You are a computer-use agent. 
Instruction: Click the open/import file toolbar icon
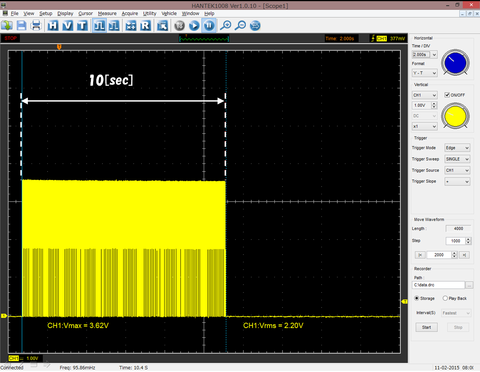point(7,25)
